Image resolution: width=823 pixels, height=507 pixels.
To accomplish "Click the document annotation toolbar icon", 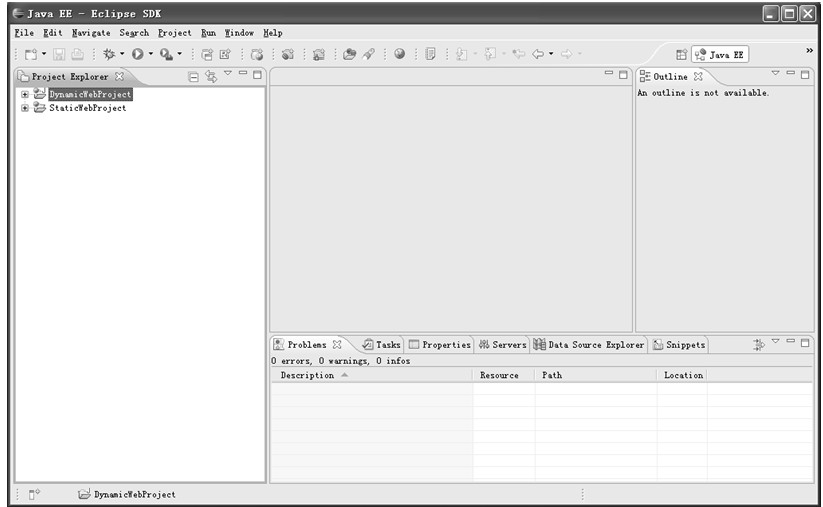I will [x=430, y=54].
